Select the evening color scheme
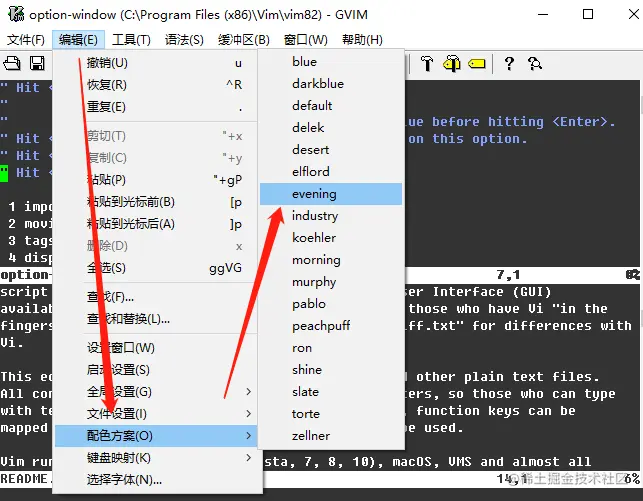643x501 pixels. point(331,194)
